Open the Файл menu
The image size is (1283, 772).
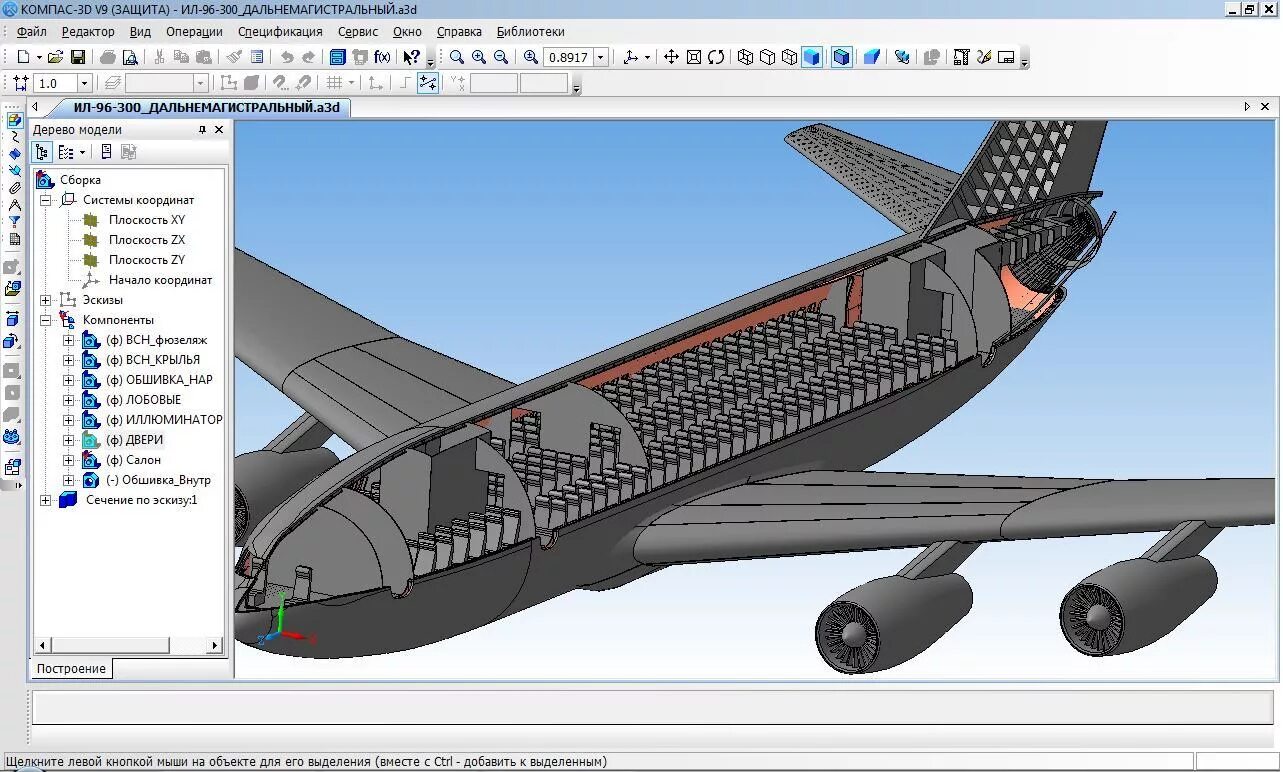[x=32, y=31]
